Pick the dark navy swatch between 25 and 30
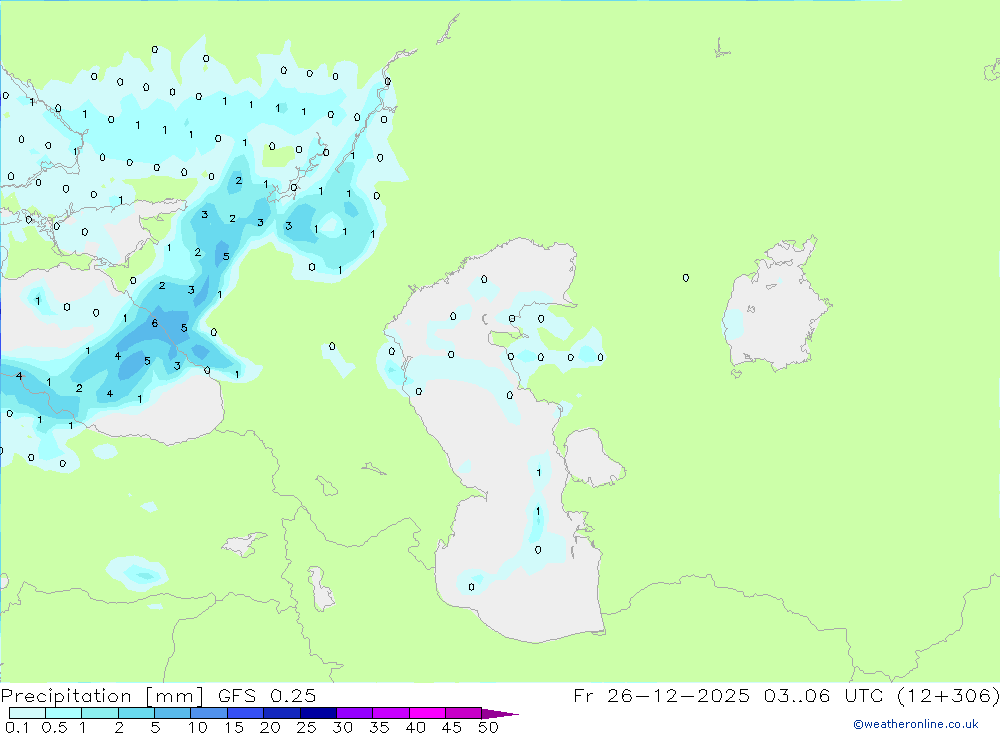Image resolution: width=1000 pixels, height=733 pixels. (x=318, y=713)
